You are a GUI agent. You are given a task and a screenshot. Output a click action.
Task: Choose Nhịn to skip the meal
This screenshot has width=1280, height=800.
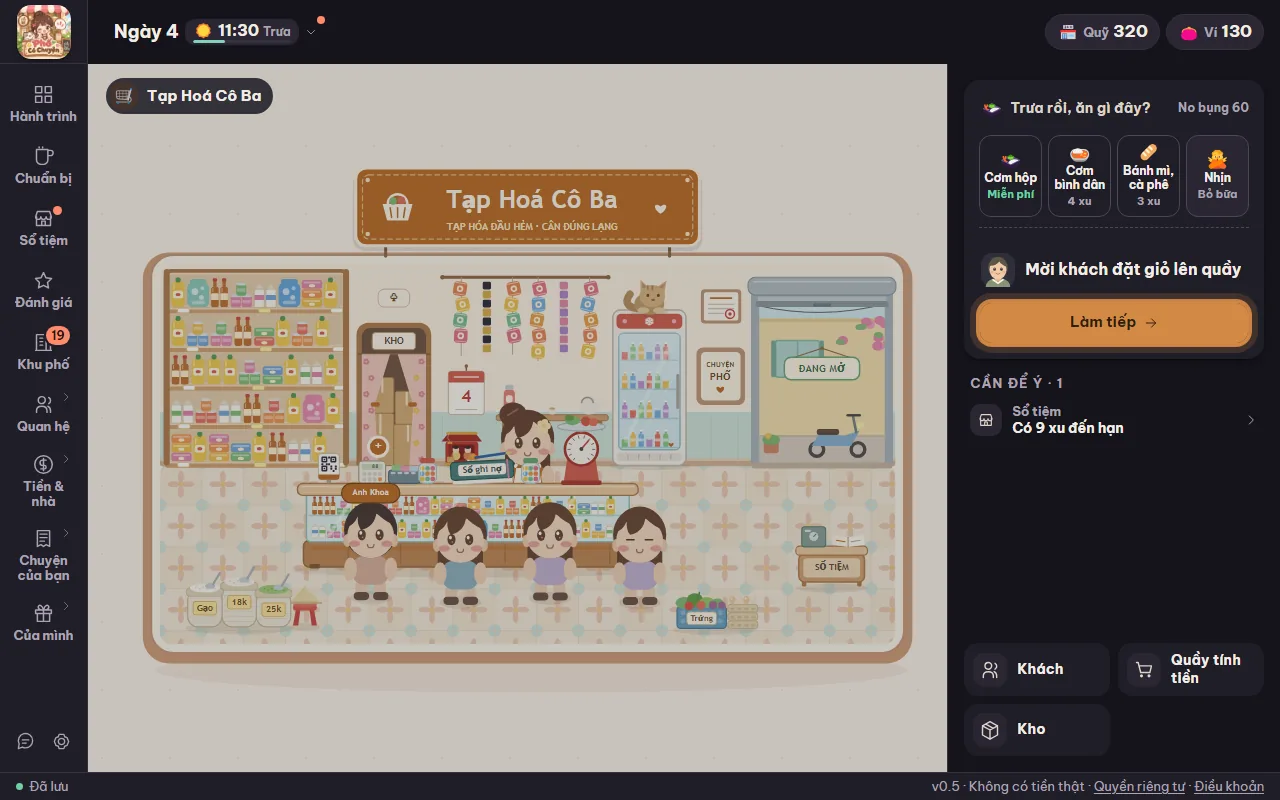pos(1217,176)
